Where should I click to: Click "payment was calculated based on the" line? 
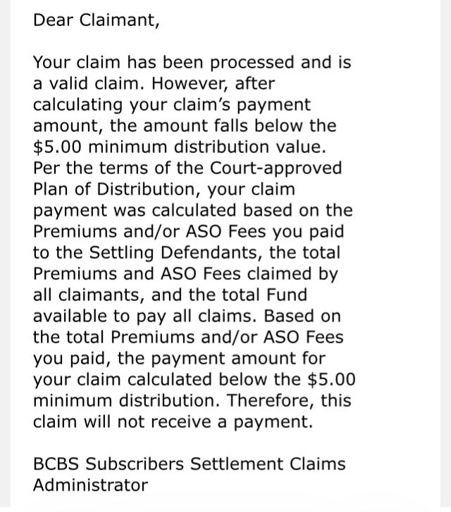tap(193, 211)
